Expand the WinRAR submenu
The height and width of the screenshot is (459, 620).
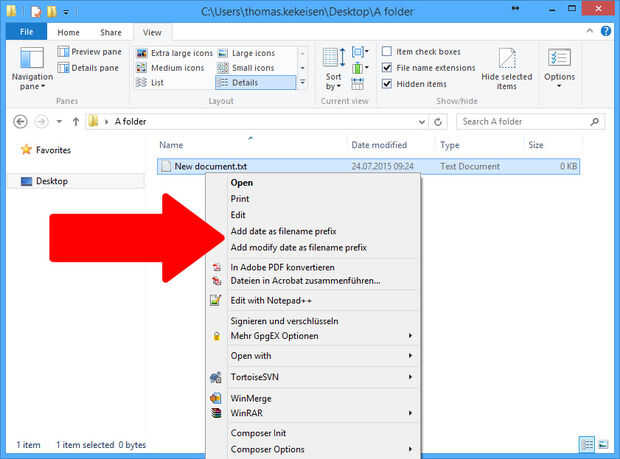click(313, 413)
